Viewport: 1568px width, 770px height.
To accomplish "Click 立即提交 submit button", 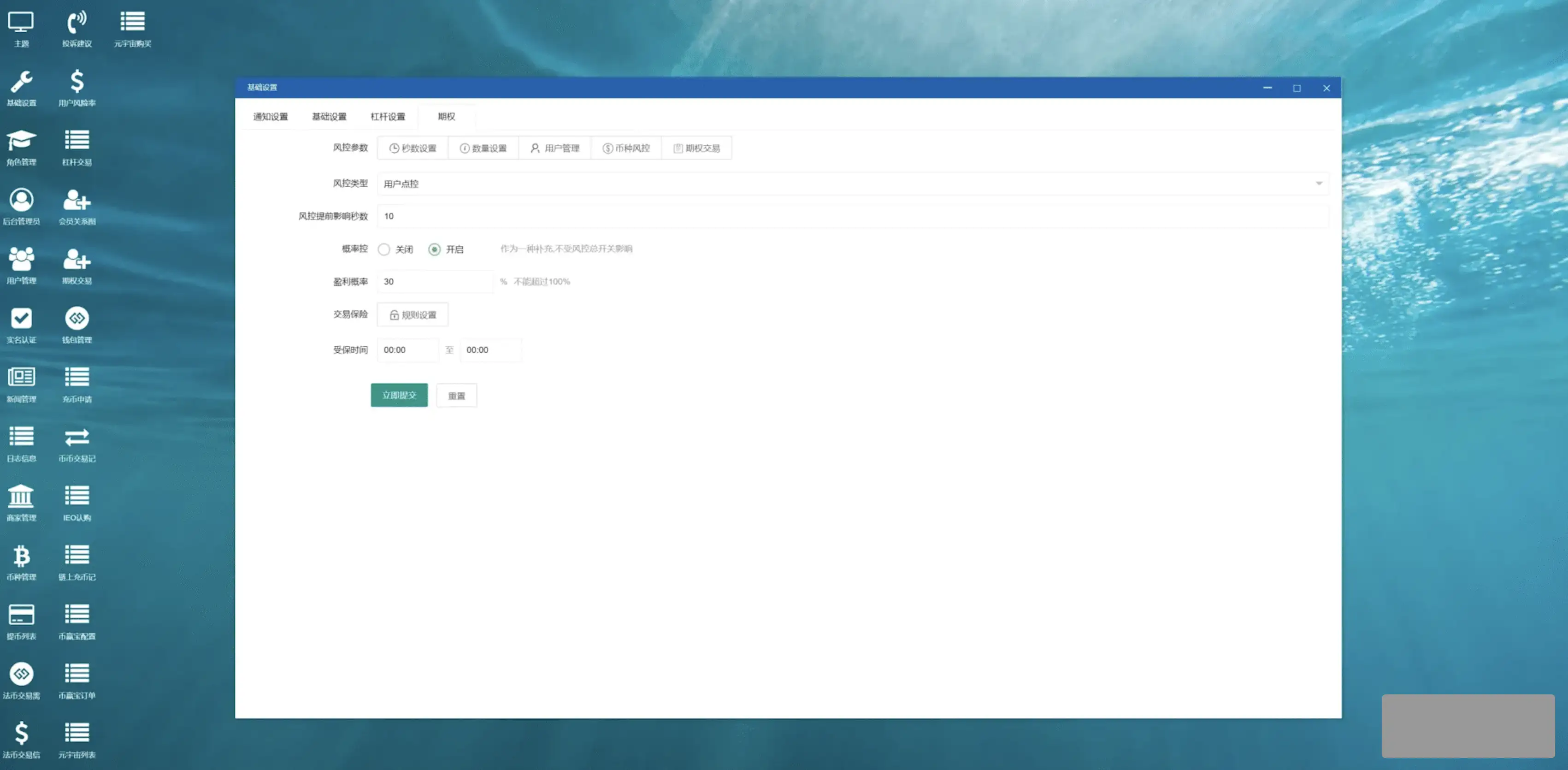I will tap(399, 396).
